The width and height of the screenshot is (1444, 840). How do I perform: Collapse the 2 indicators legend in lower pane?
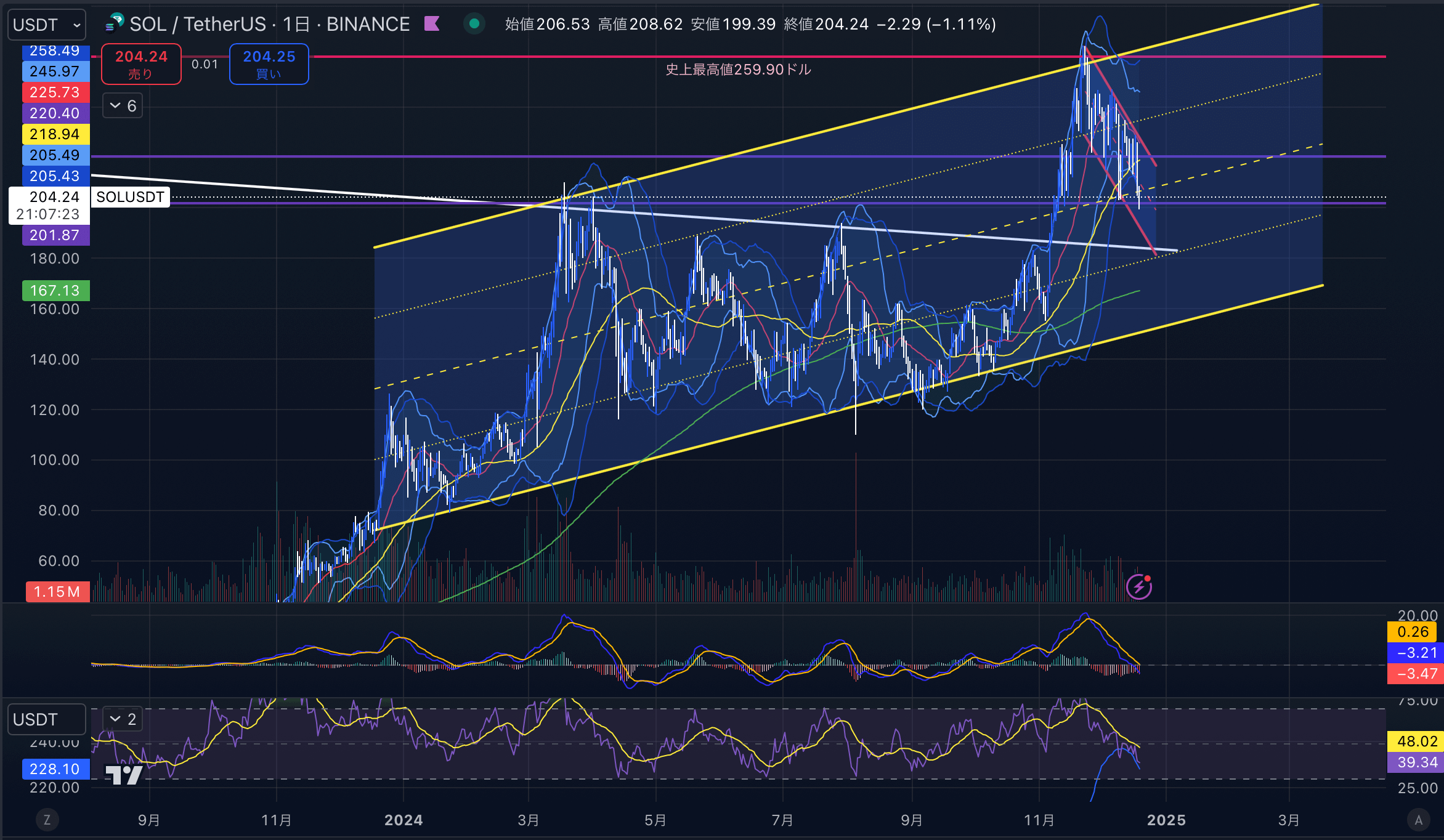pos(123,719)
